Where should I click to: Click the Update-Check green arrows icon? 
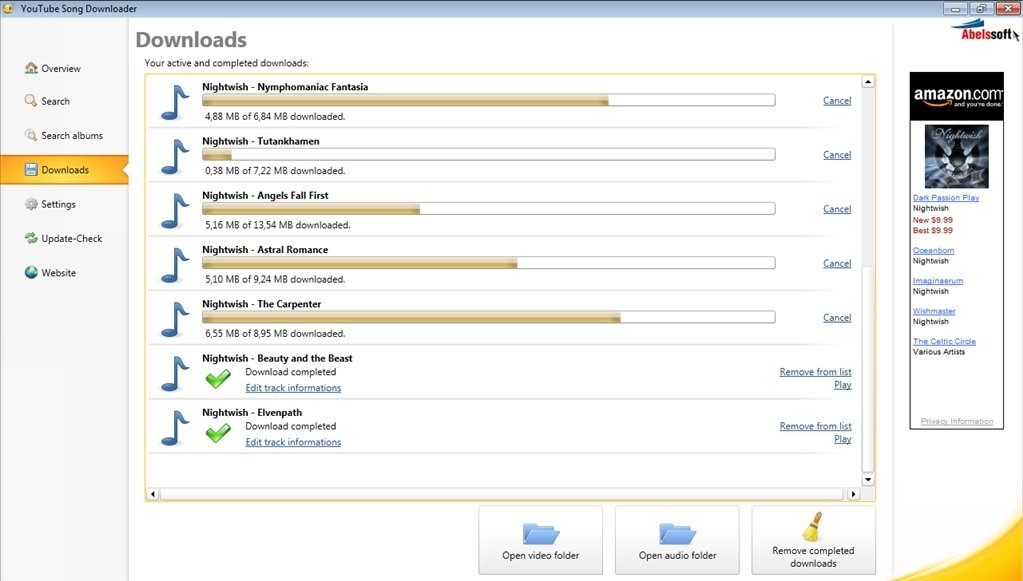click(31, 238)
